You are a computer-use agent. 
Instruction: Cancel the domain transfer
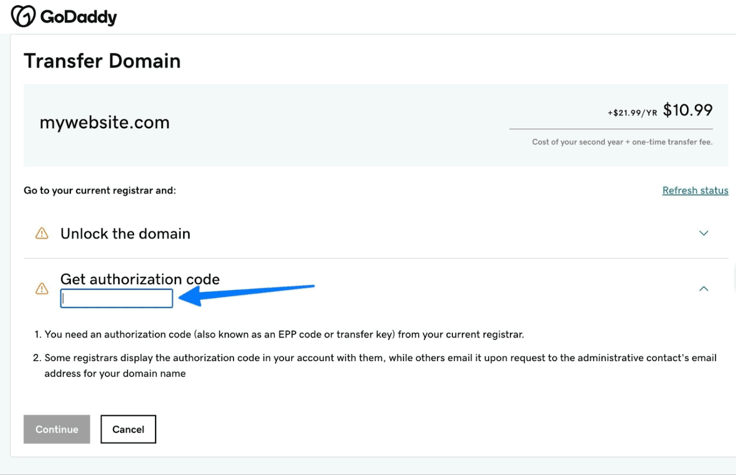(x=128, y=429)
